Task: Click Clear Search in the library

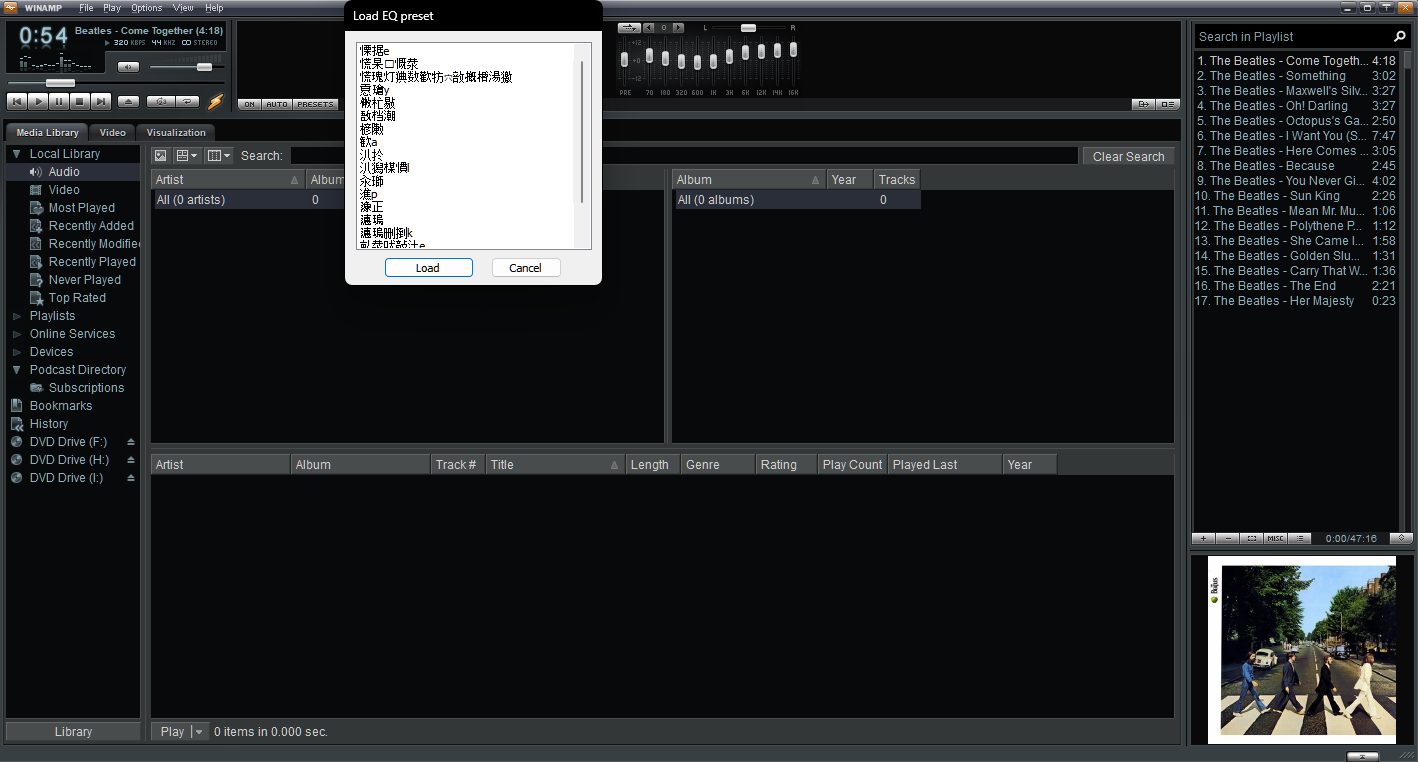Action: [x=1128, y=157]
